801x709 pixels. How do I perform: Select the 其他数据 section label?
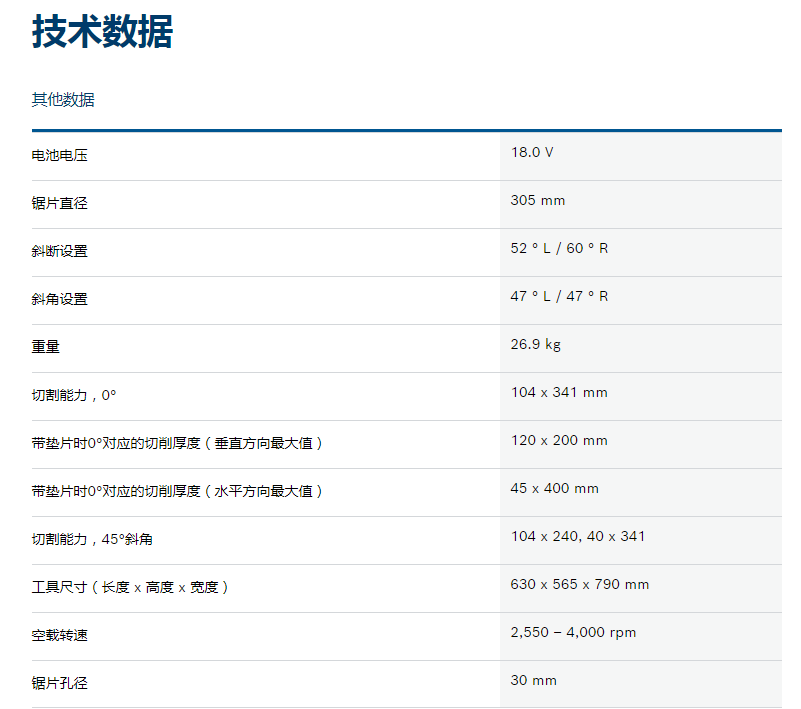pos(63,100)
